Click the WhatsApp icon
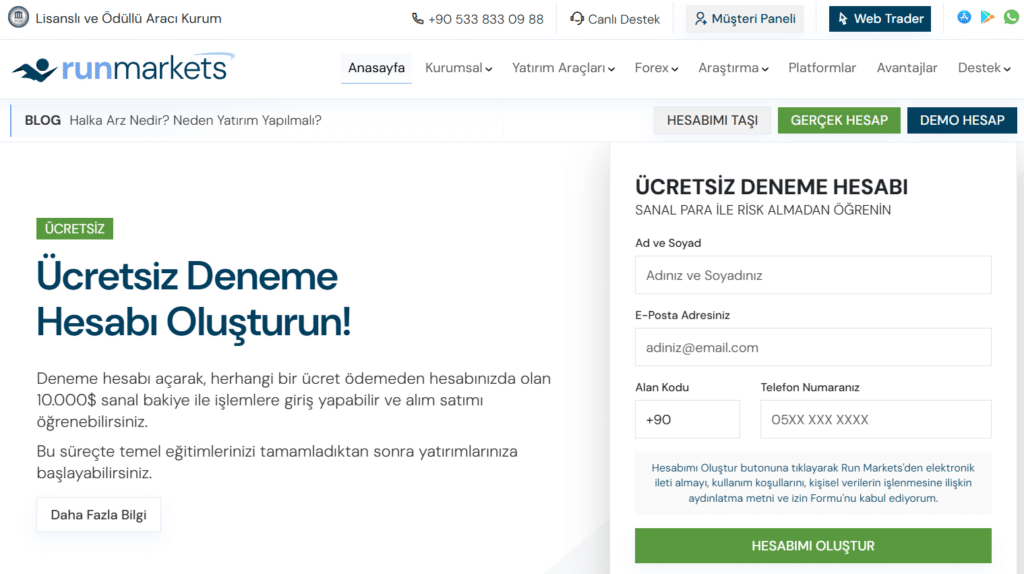Viewport: 1024px width, 574px height. coord(1011,18)
